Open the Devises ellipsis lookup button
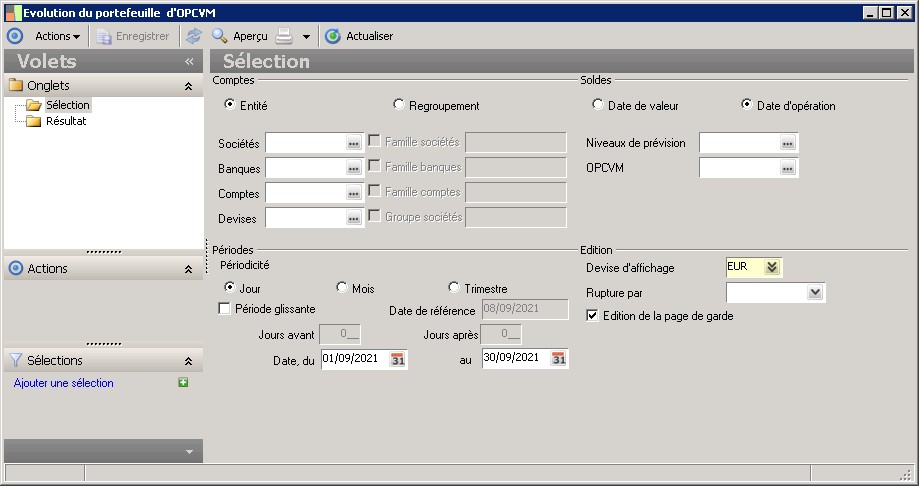This screenshot has width=919, height=486. (x=353, y=218)
